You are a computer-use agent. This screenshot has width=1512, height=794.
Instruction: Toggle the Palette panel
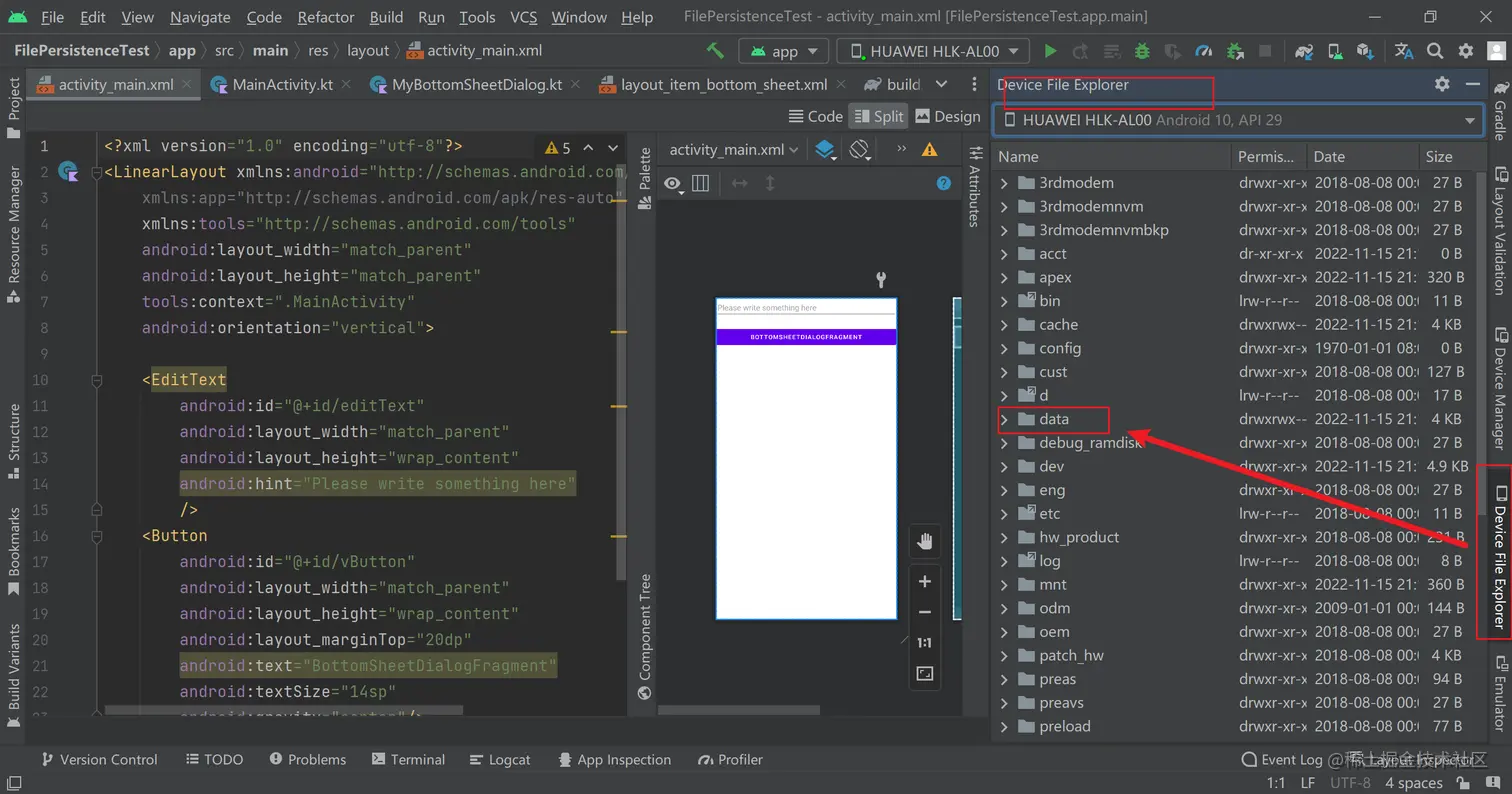click(645, 178)
